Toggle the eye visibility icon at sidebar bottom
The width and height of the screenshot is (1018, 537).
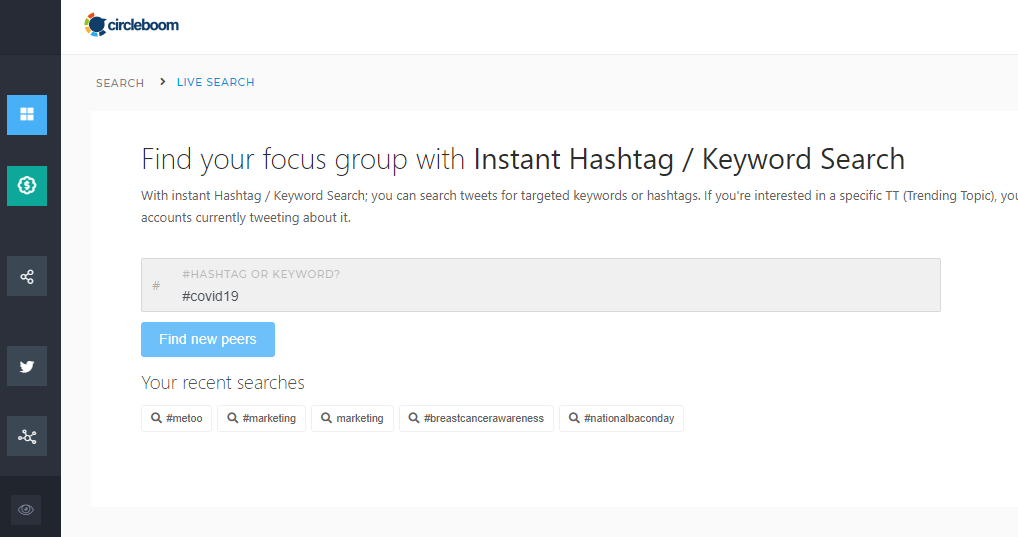click(26, 509)
